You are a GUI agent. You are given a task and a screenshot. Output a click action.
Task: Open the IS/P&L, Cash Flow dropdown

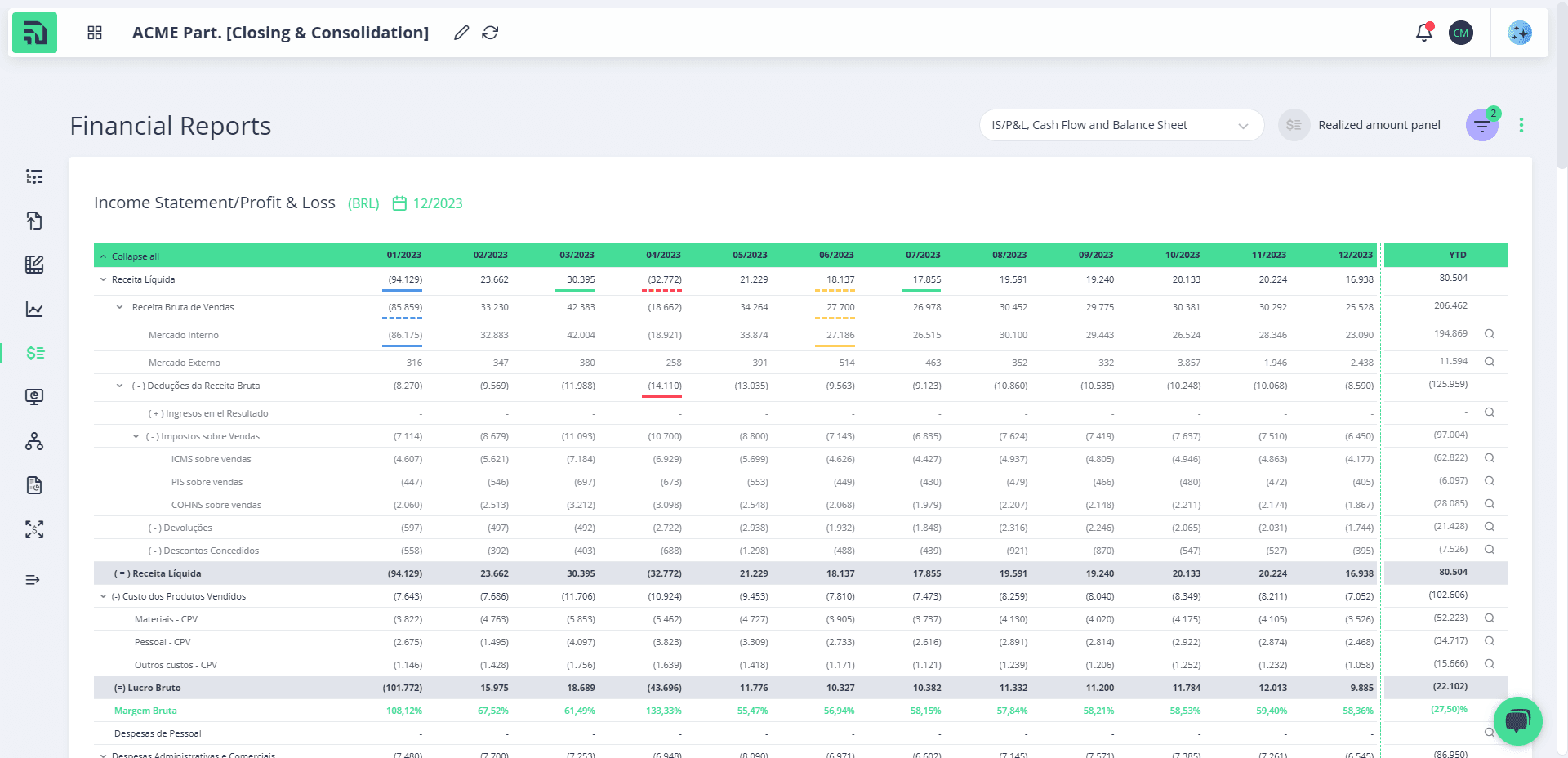click(x=1121, y=125)
